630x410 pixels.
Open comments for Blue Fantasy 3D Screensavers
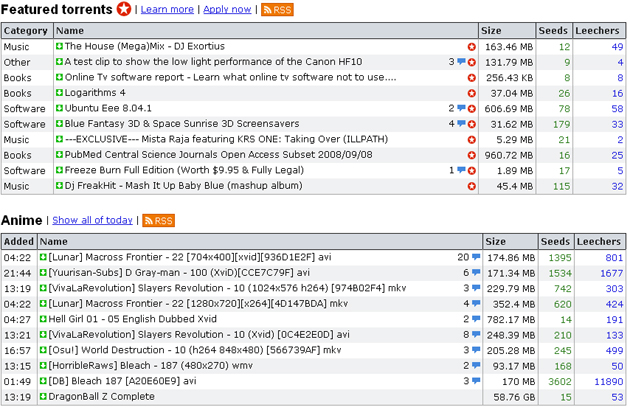(461, 124)
